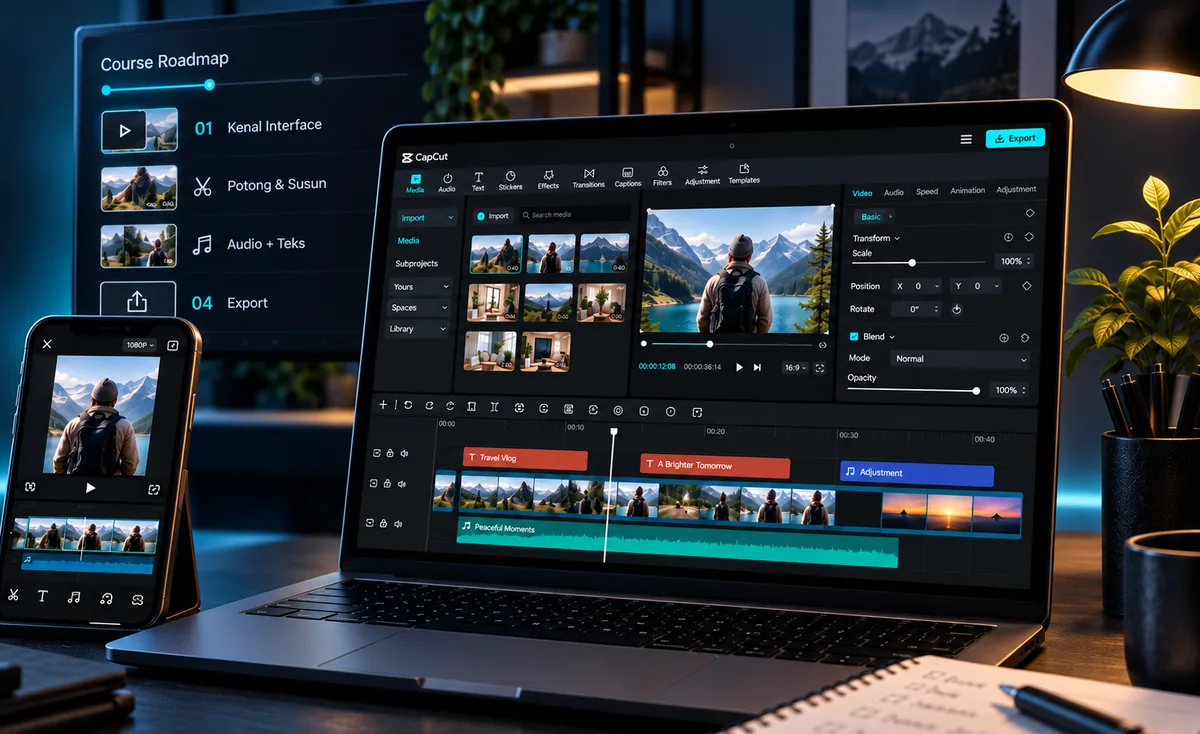This screenshot has height=734, width=1200.
Task: Lock the Travel Vlog text track
Action: coord(390,453)
